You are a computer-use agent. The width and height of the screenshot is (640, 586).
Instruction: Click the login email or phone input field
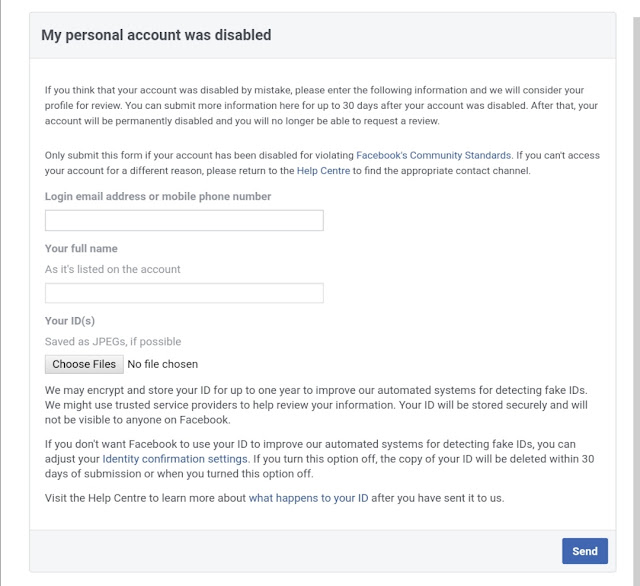click(x=184, y=221)
